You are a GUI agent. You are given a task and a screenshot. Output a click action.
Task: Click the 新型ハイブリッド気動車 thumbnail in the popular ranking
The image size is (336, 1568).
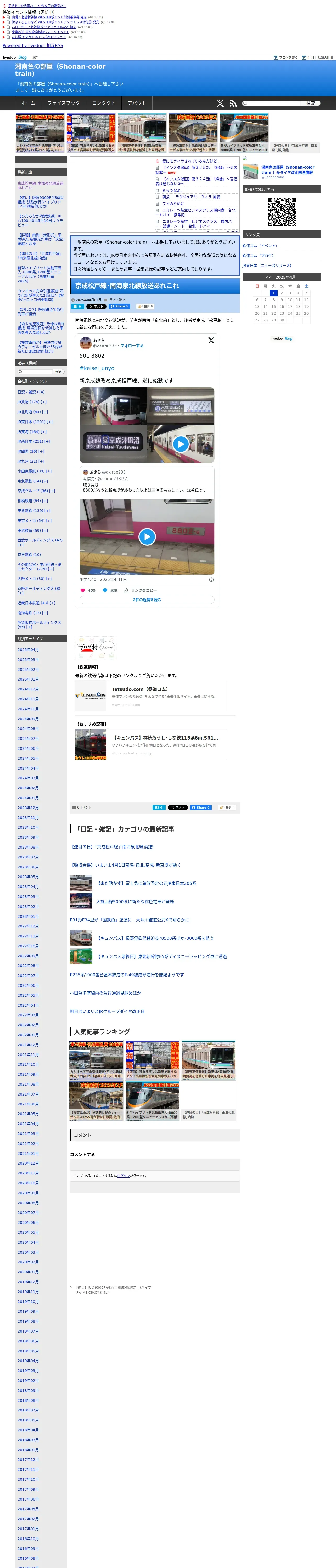pyautogui.click(x=153, y=1101)
